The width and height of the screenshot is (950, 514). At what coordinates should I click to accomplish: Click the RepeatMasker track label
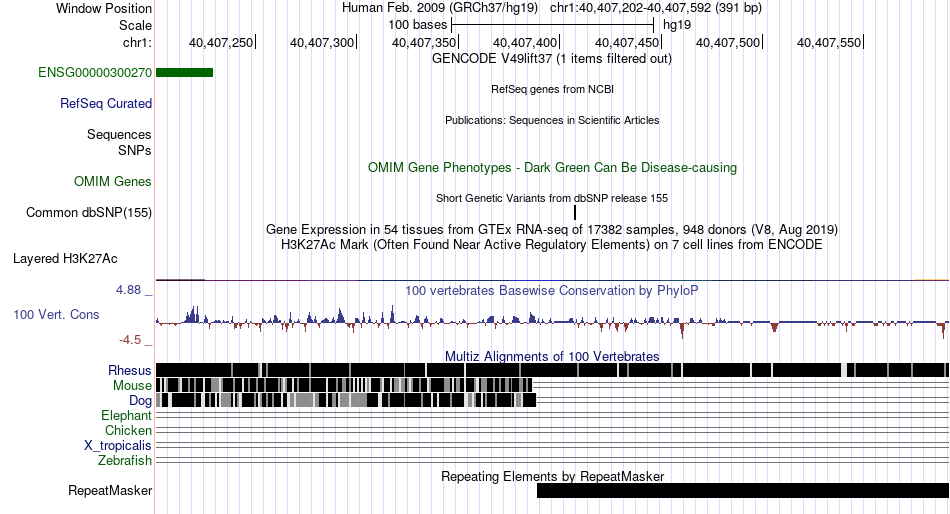pos(110,490)
